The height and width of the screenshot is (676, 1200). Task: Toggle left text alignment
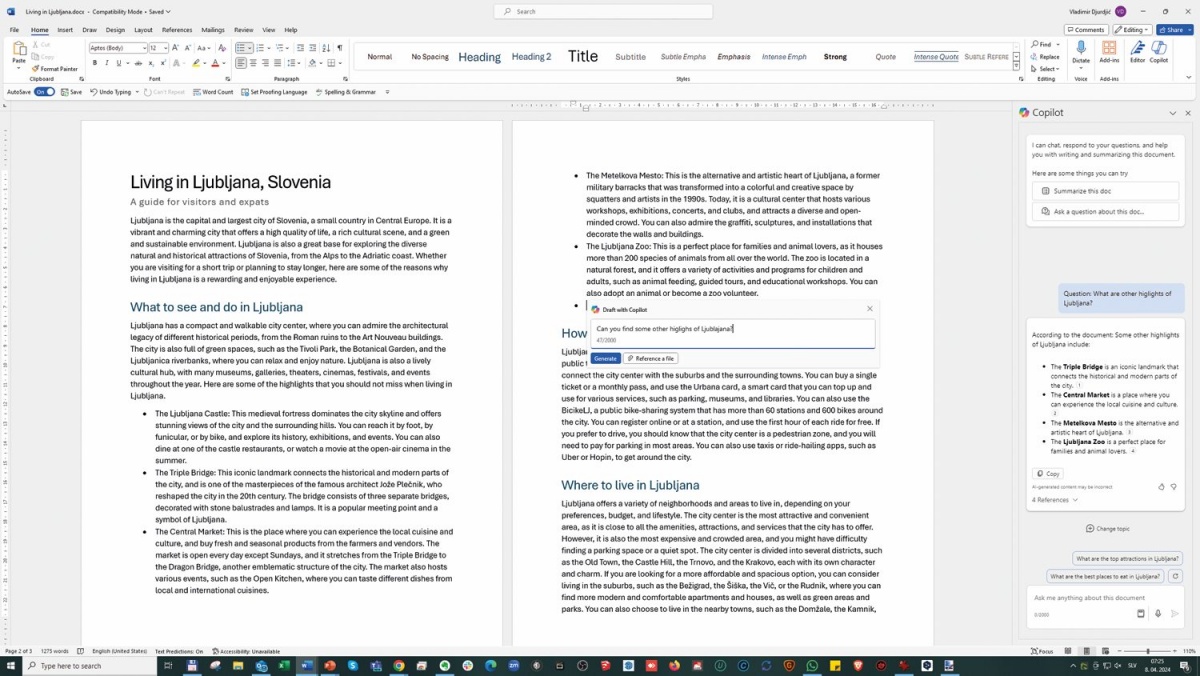(241, 63)
